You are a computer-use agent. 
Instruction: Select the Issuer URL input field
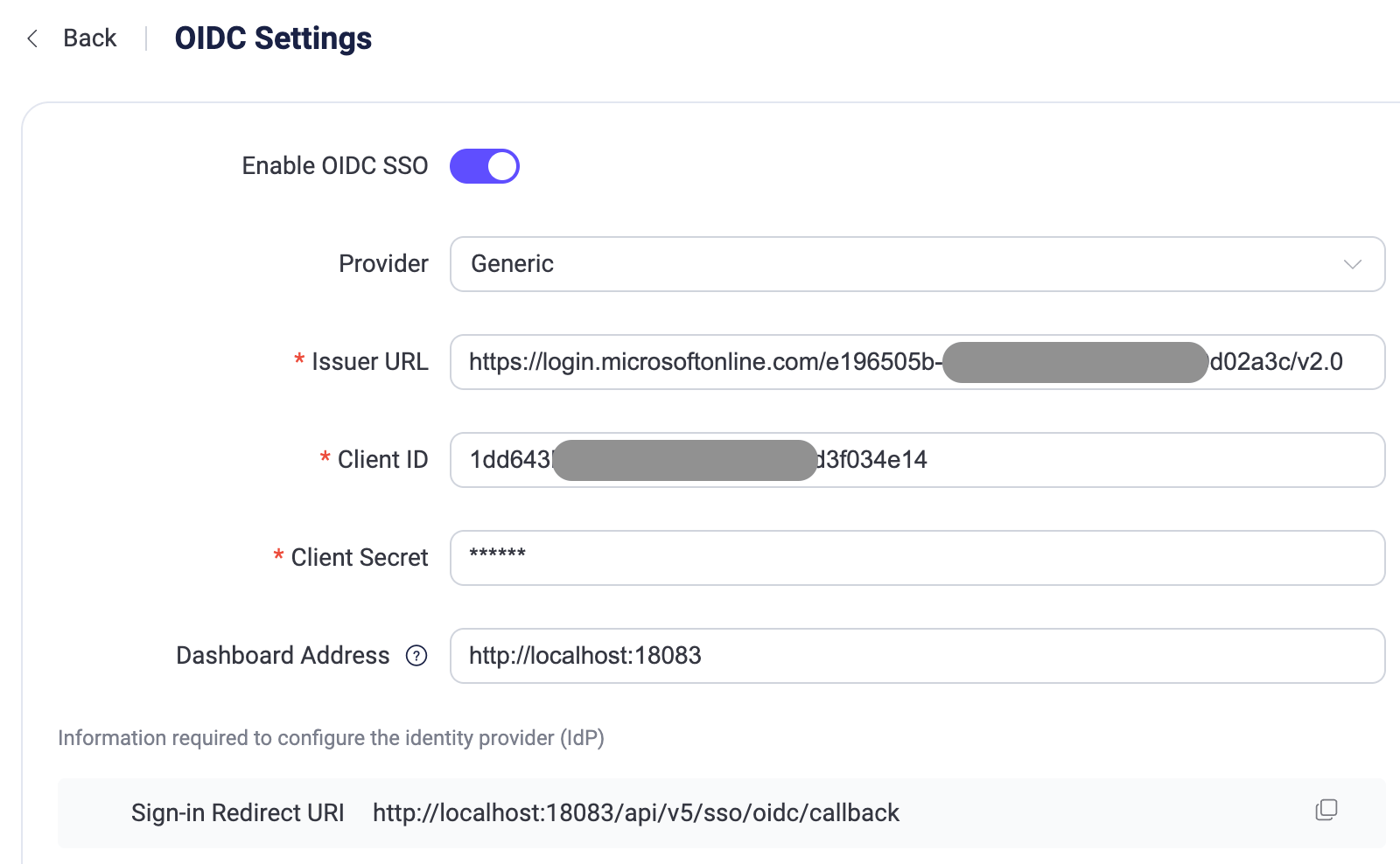point(875,362)
